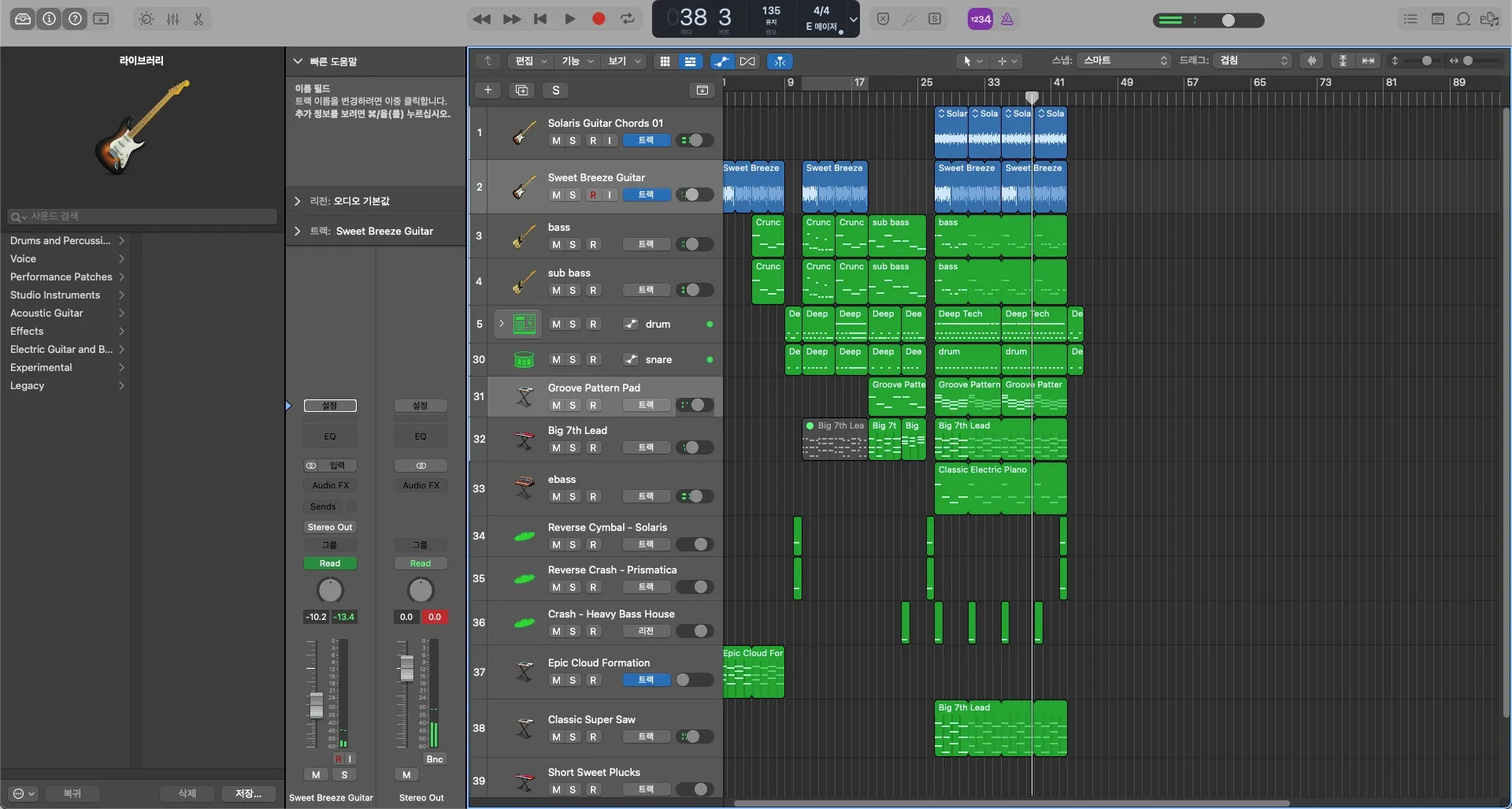Solo the Big 7th Lead track
Viewport: 1512px width, 809px height.
click(x=573, y=448)
